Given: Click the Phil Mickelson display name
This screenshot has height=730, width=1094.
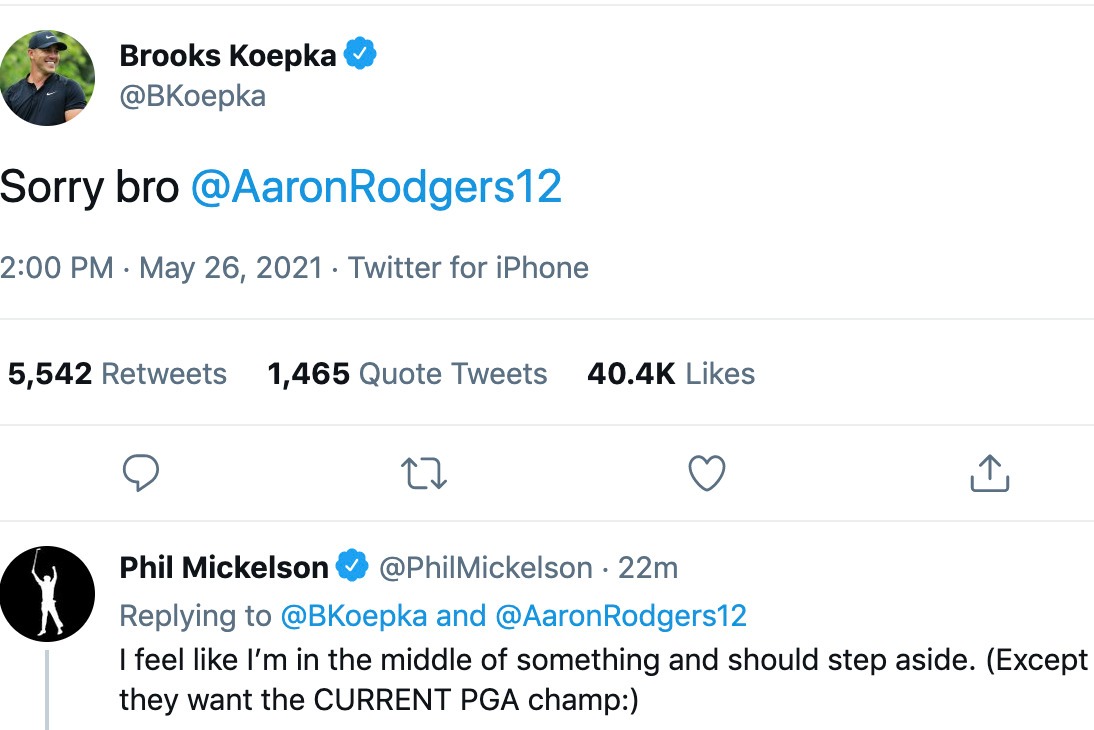Looking at the screenshot, I should click(224, 568).
